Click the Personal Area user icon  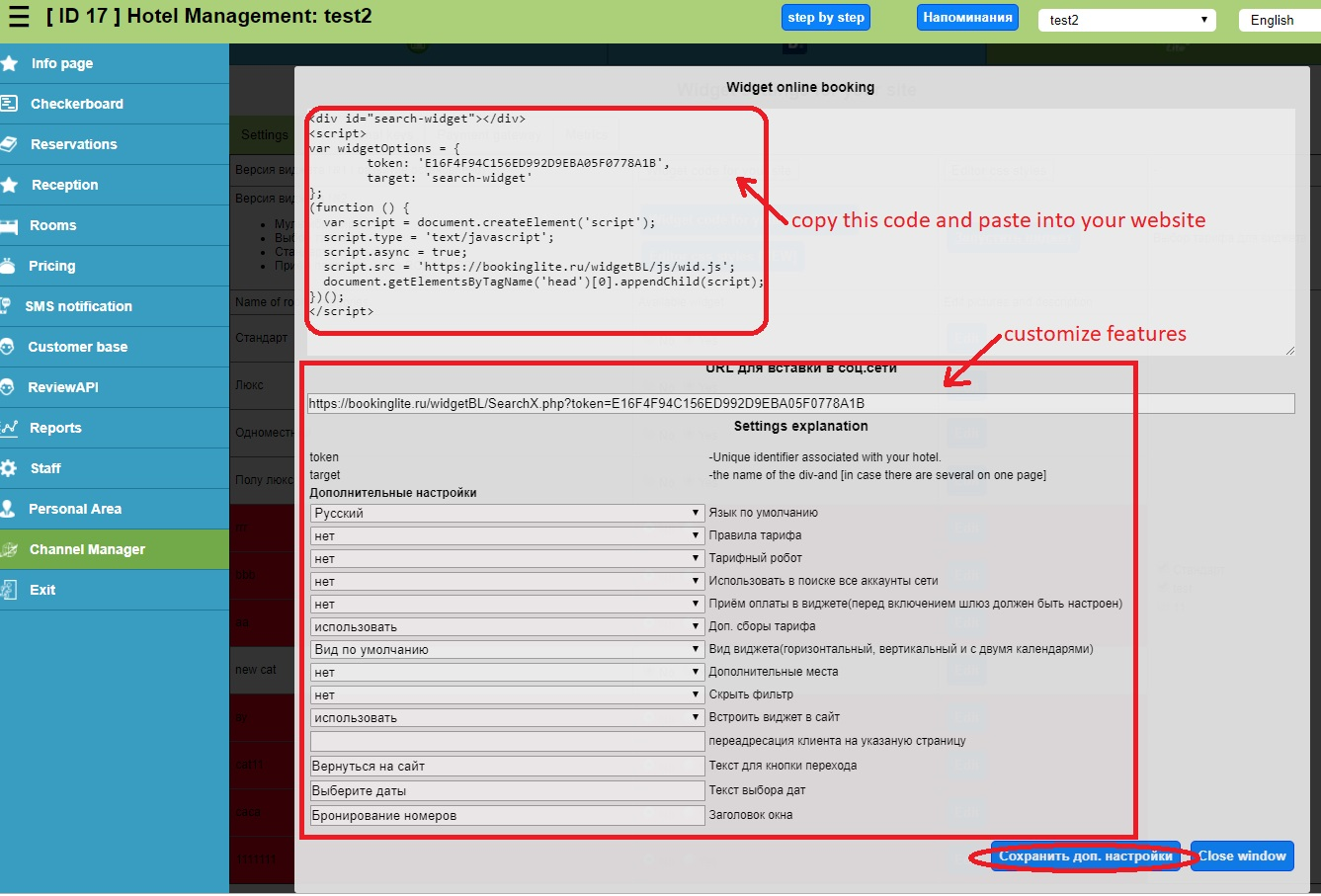point(8,509)
